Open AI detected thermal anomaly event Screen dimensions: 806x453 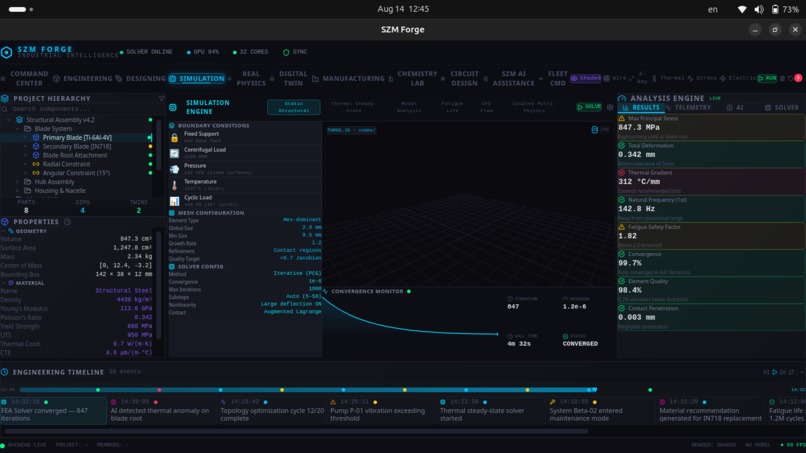pos(162,410)
